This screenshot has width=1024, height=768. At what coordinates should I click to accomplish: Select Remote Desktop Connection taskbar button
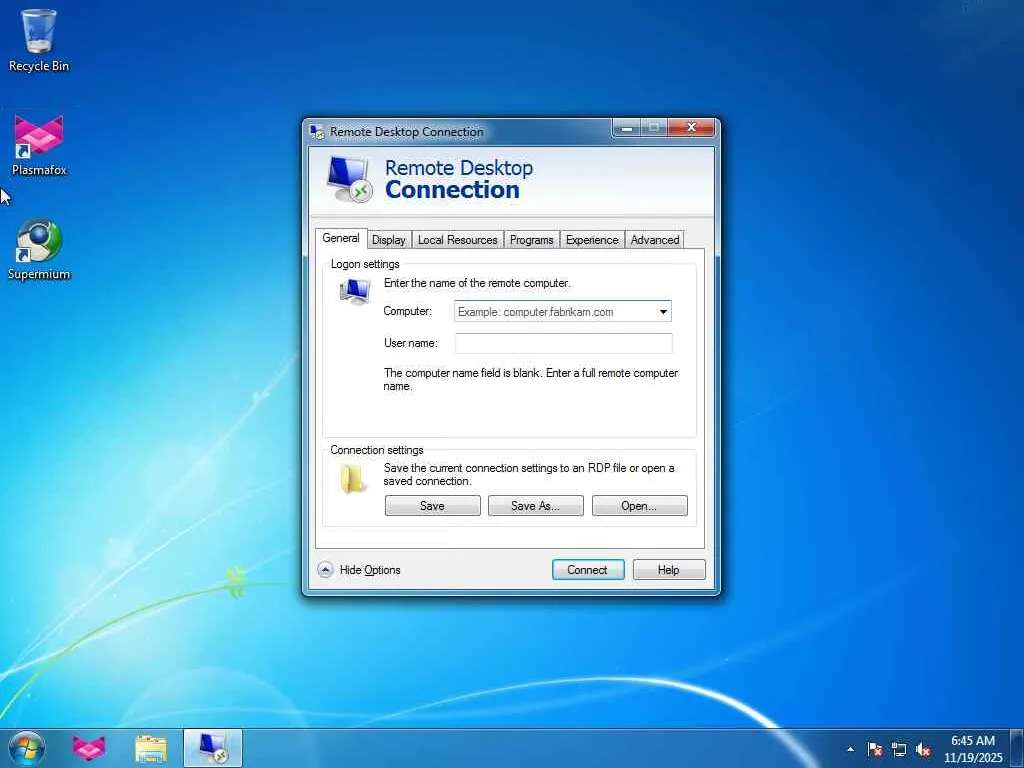213,748
